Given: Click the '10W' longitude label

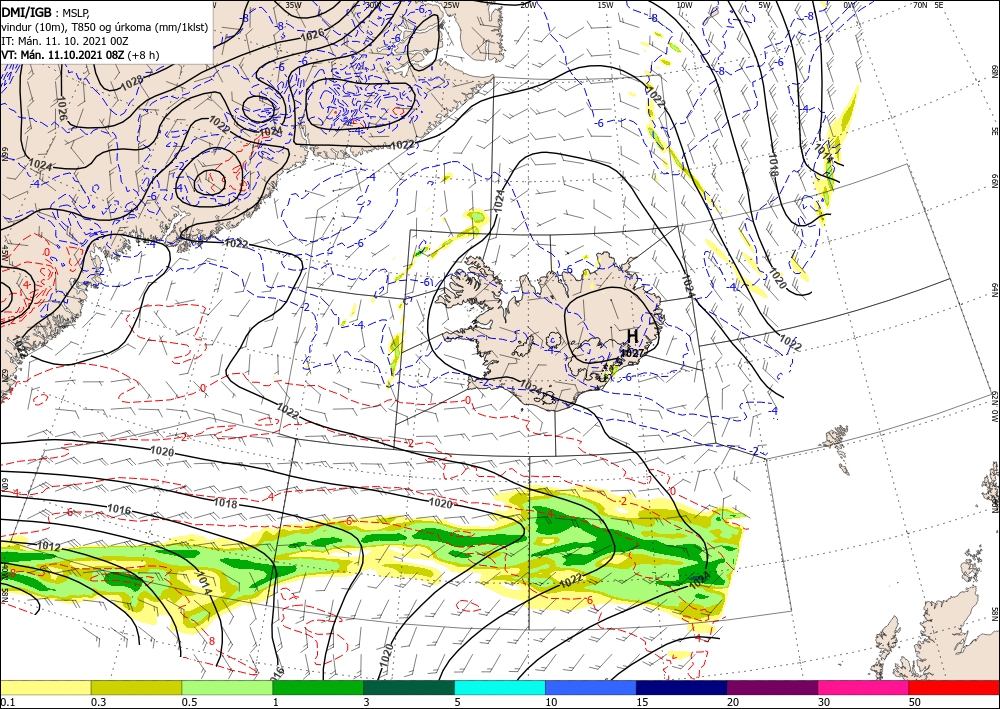Looking at the screenshot, I should point(684,5).
